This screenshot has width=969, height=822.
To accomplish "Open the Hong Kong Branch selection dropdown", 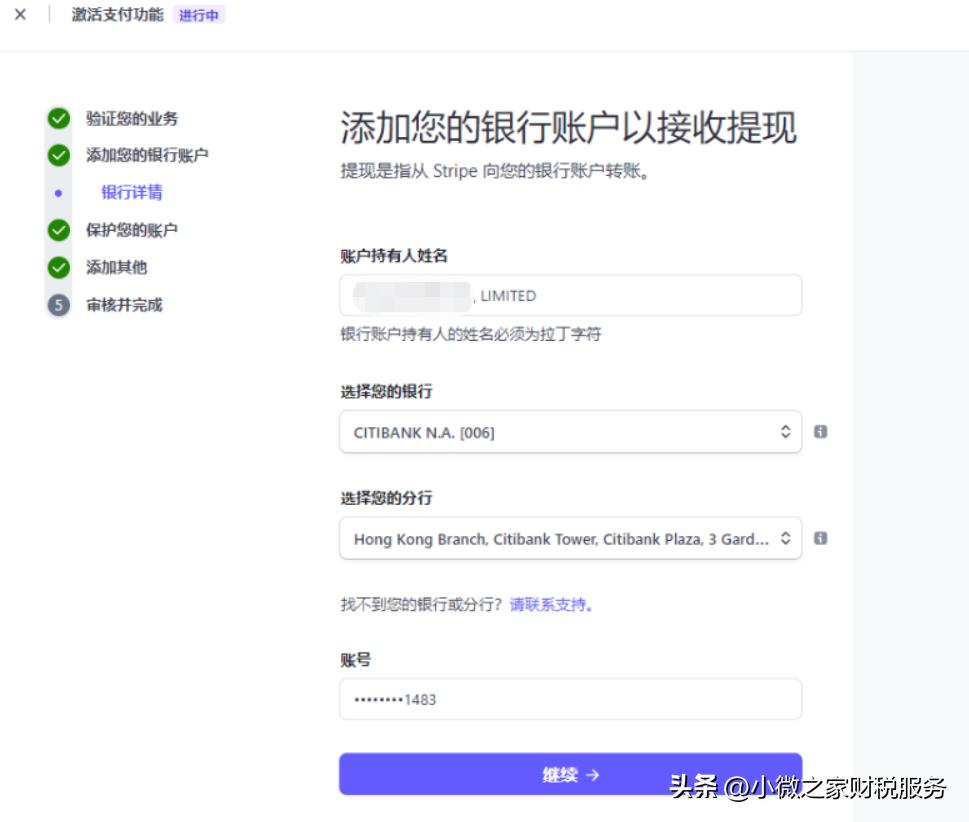I will click(x=570, y=539).
